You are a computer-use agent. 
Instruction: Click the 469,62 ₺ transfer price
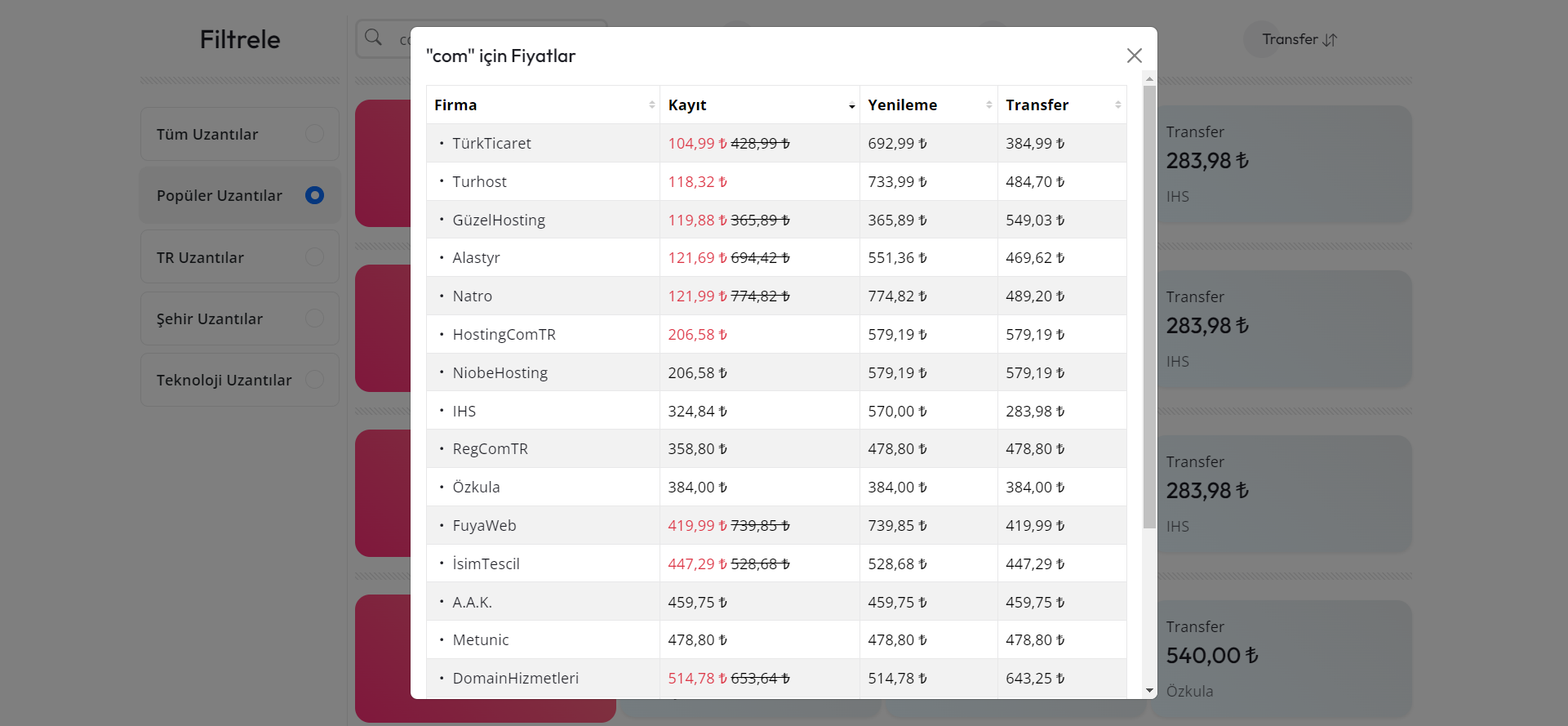pos(1035,257)
